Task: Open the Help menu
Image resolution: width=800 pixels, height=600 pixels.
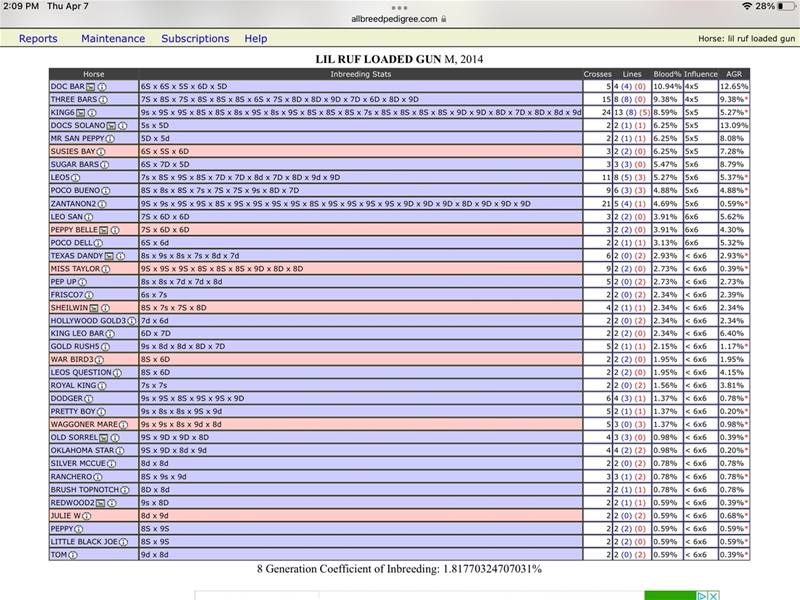Action: tap(256, 39)
